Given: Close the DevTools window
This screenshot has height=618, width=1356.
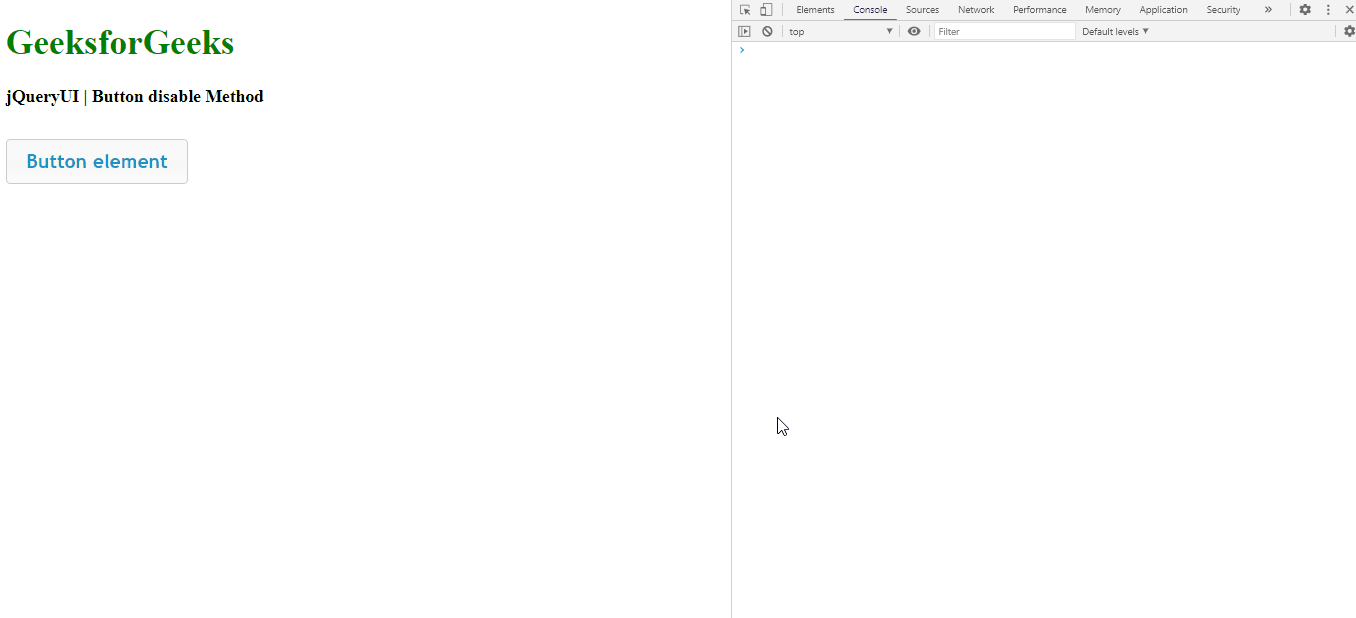Looking at the screenshot, I should click(1349, 9).
